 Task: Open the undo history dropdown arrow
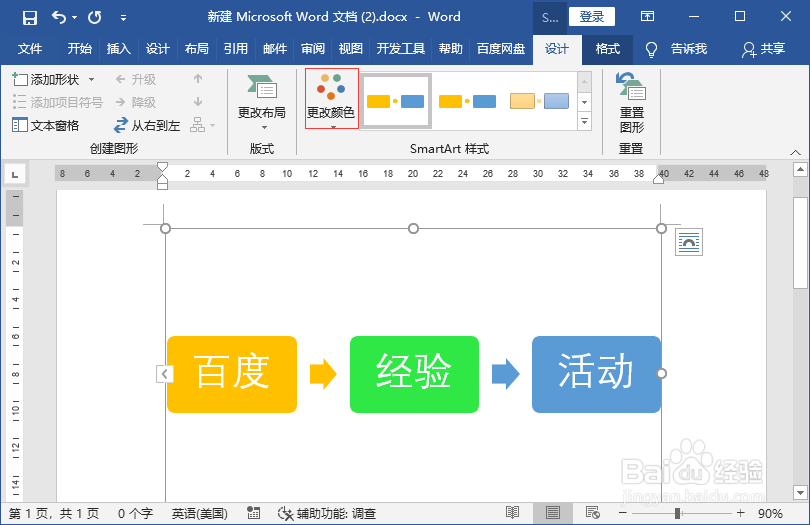pyautogui.click(x=75, y=18)
